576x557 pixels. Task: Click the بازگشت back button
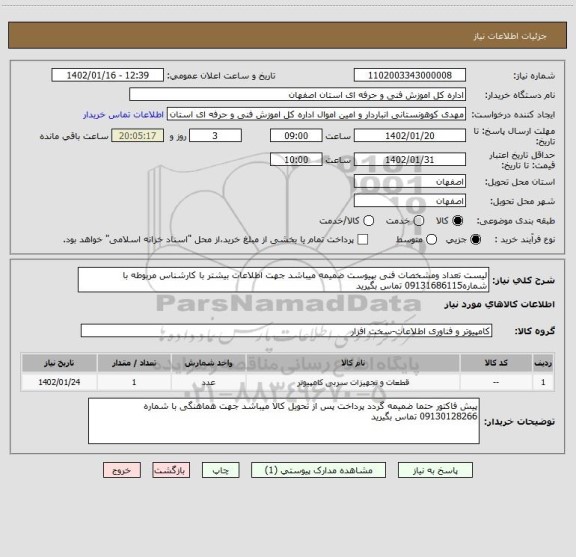(171, 470)
